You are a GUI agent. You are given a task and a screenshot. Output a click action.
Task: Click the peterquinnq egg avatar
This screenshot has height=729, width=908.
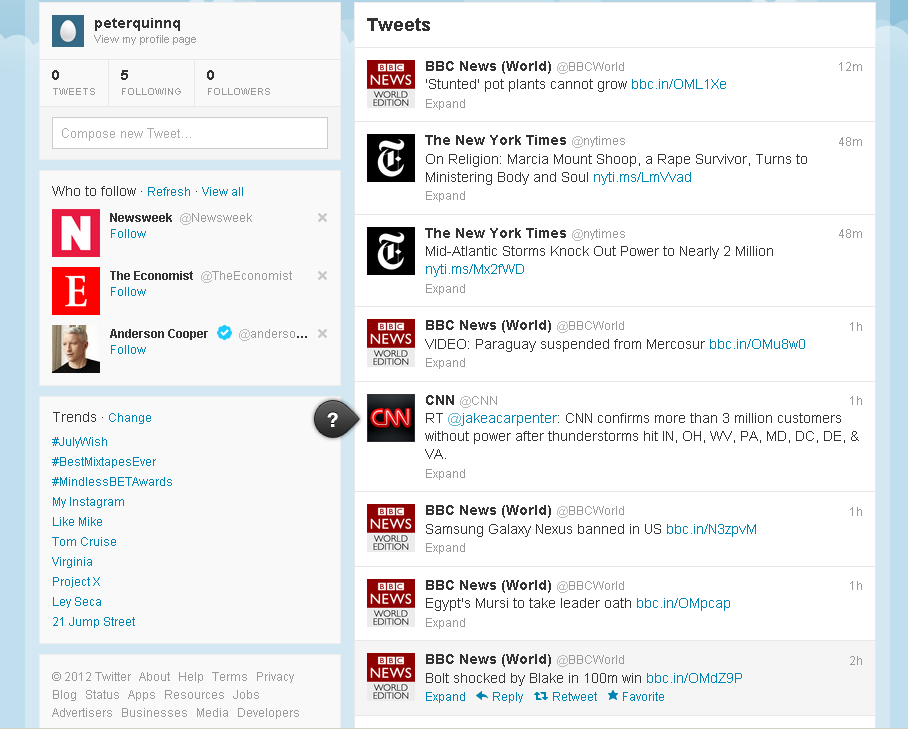pos(68,31)
